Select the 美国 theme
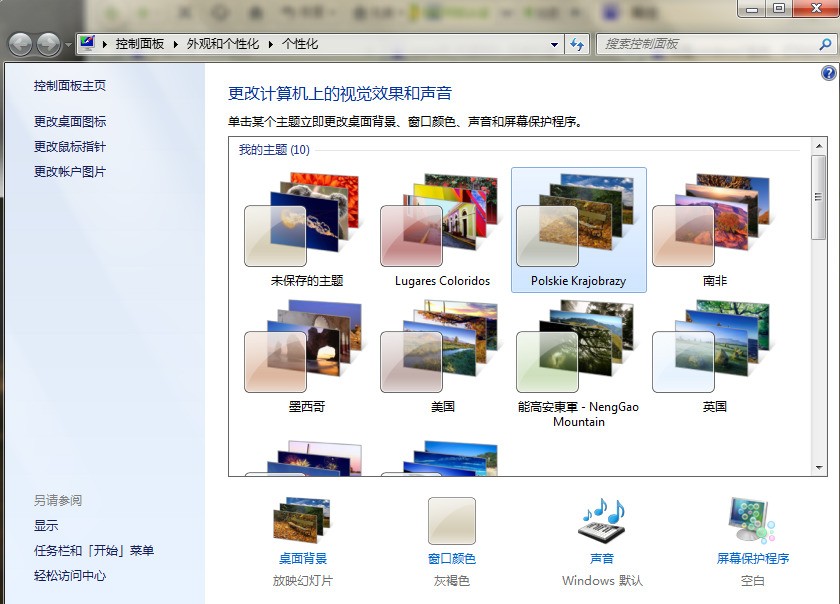This screenshot has width=840, height=604. click(442, 356)
